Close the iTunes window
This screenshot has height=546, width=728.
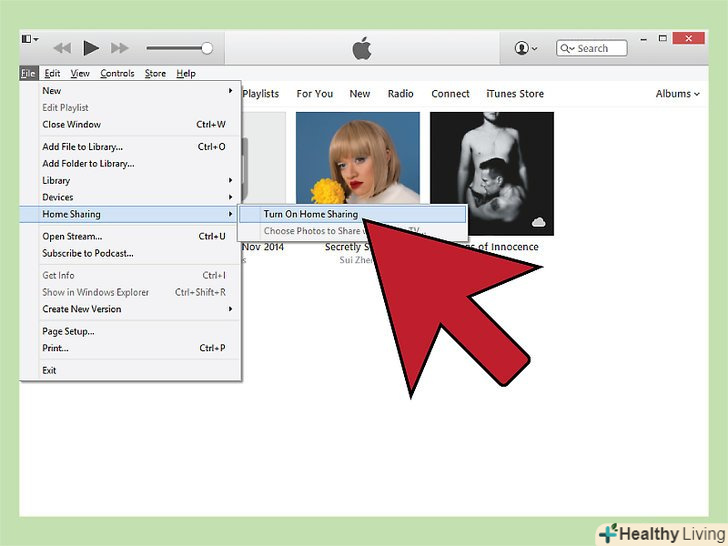coord(689,38)
